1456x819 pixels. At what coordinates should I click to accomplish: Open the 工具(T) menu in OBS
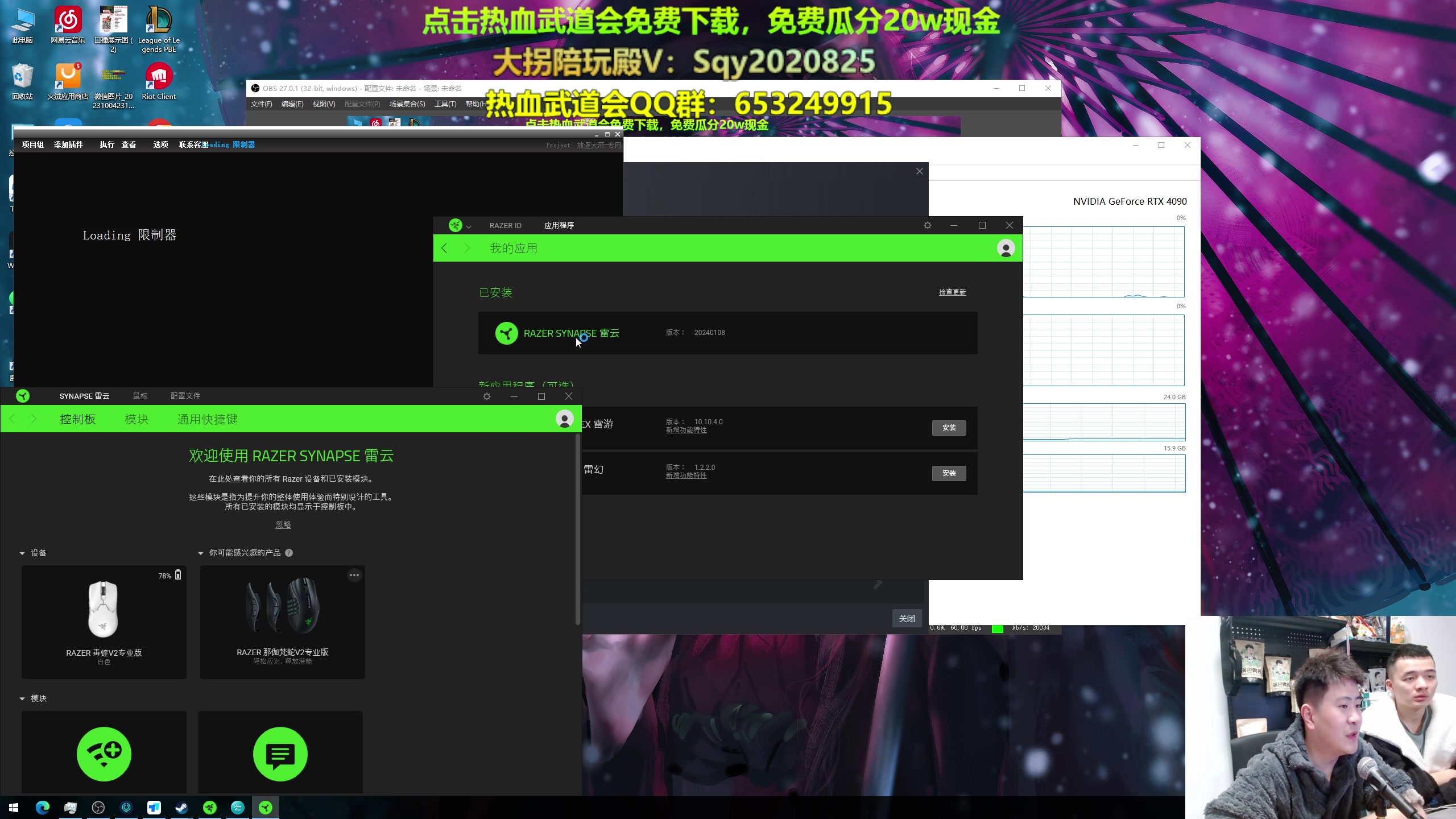click(445, 104)
